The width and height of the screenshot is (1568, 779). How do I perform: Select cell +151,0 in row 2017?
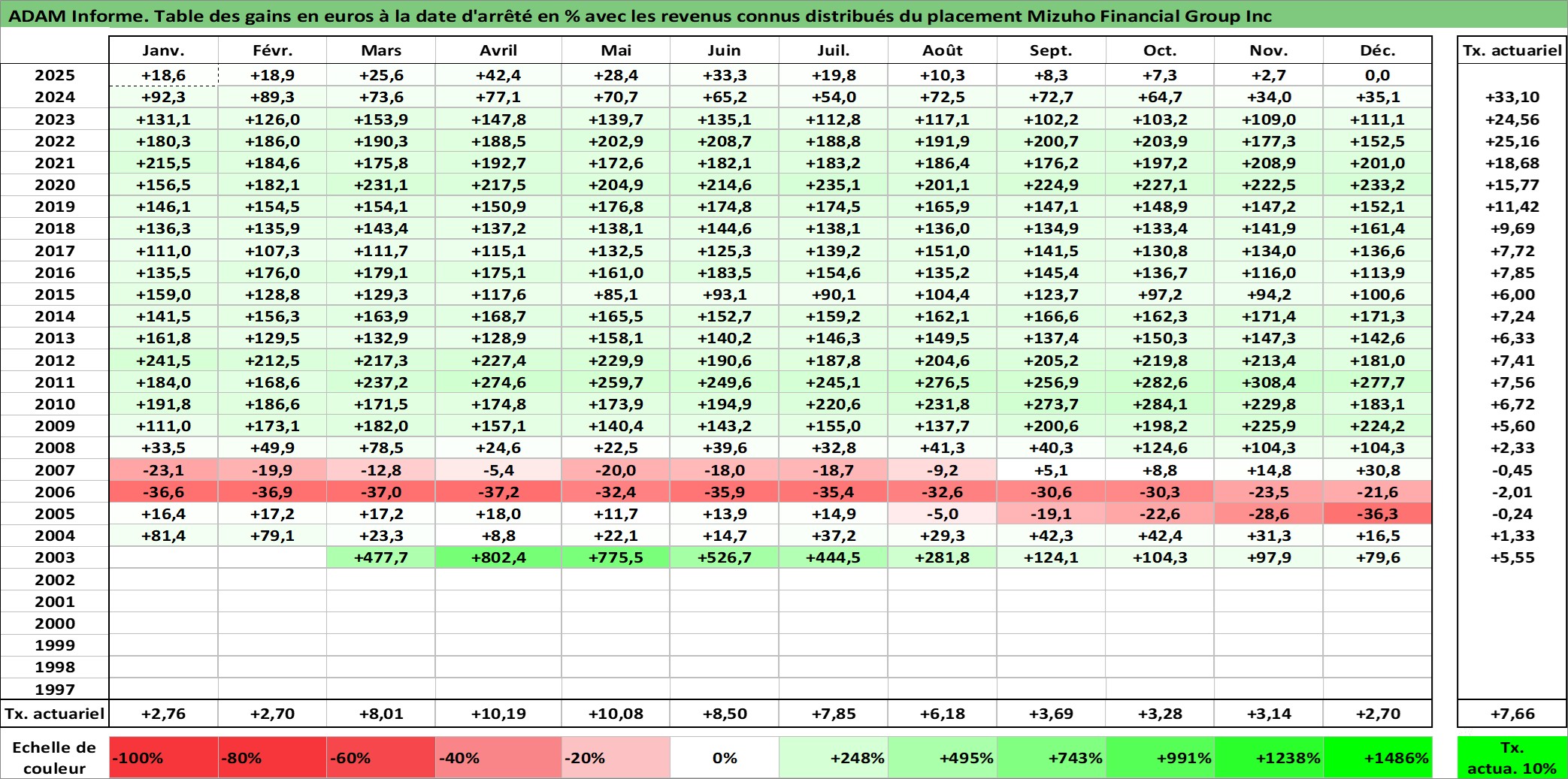click(x=943, y=251)
